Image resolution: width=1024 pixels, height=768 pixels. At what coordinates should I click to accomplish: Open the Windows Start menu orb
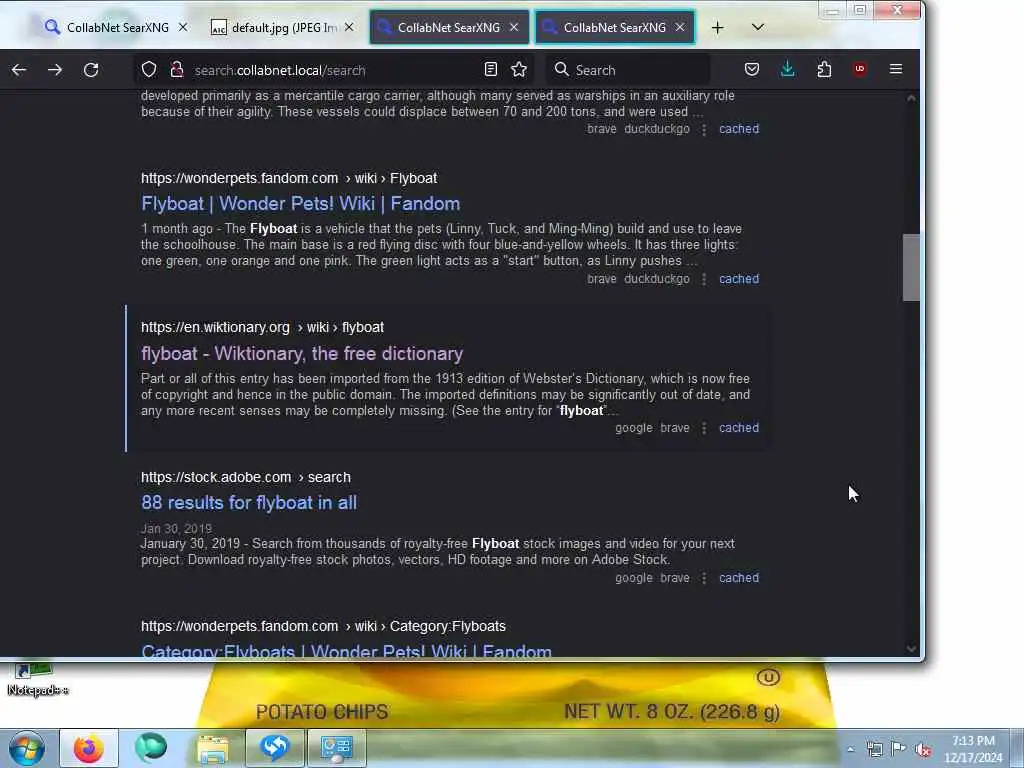(27, 748)
